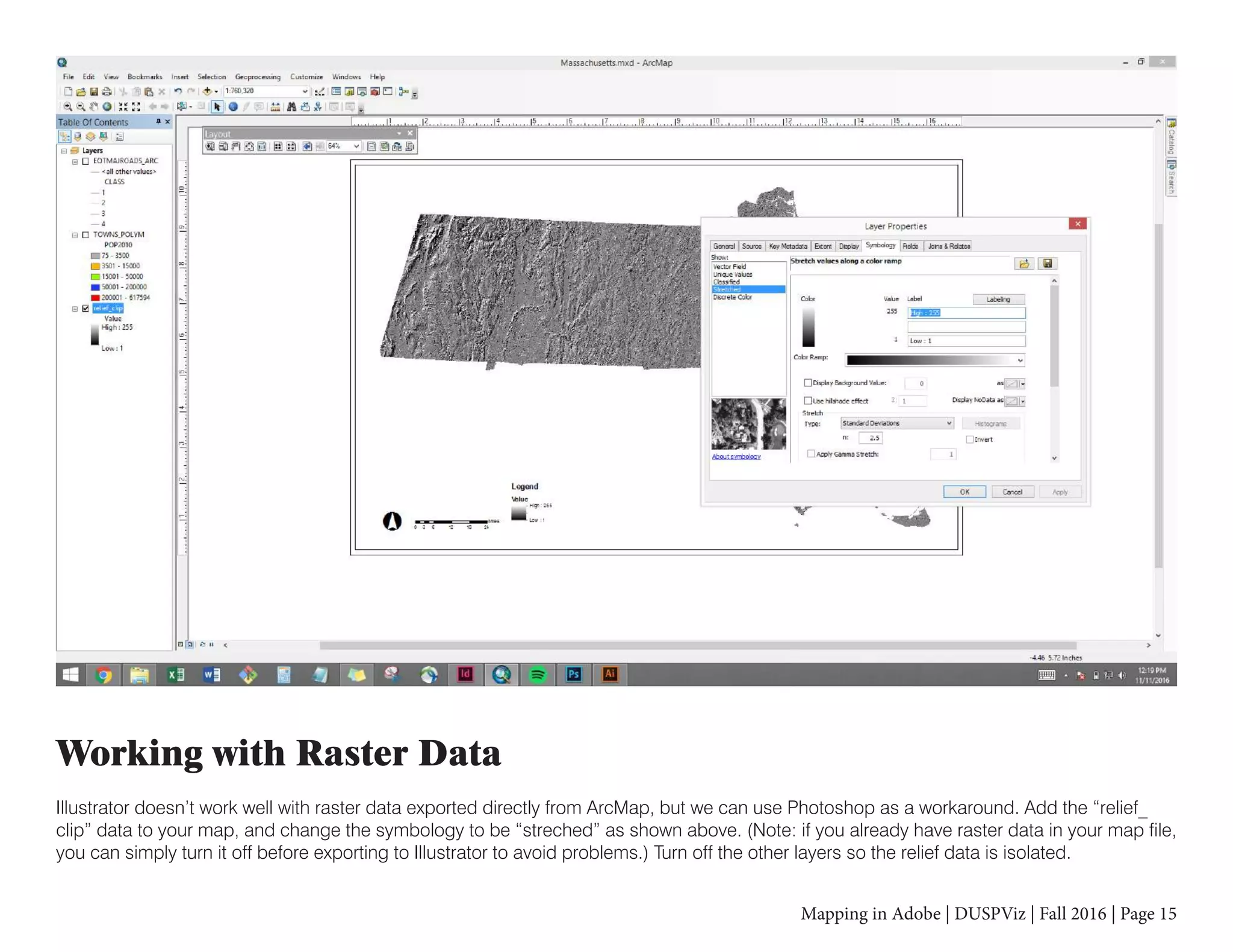Open the Customize menu
Viewport: 1233px width, 952px height.
(x=306, y=76)
